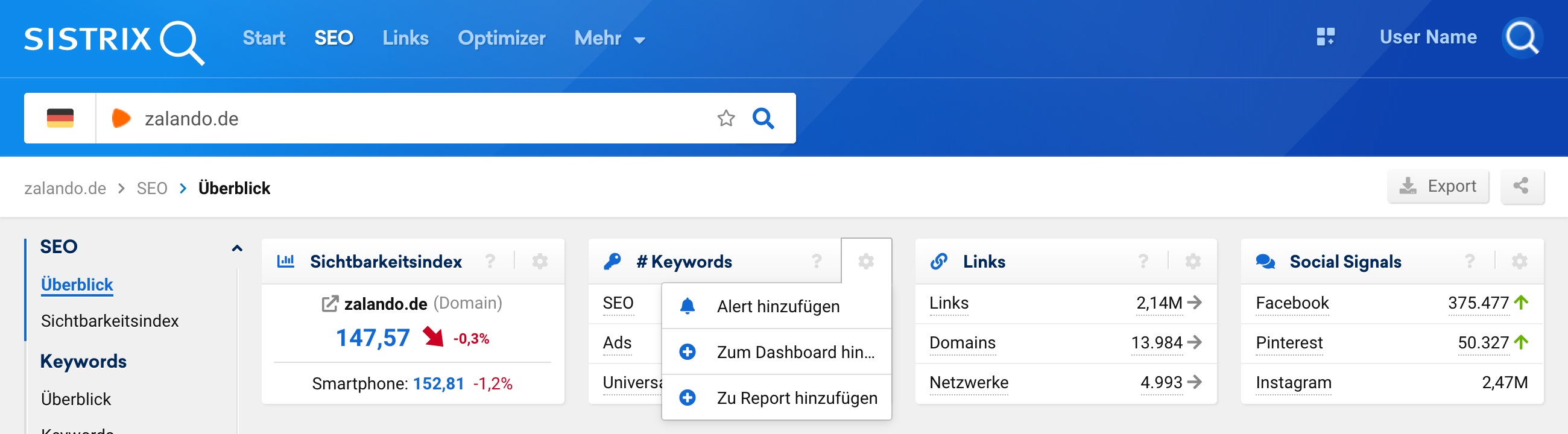The image size is (1568, 434).
Task: Open Sichtbarkeitsindex in the sidebar
Action: [x=110, y=321]
